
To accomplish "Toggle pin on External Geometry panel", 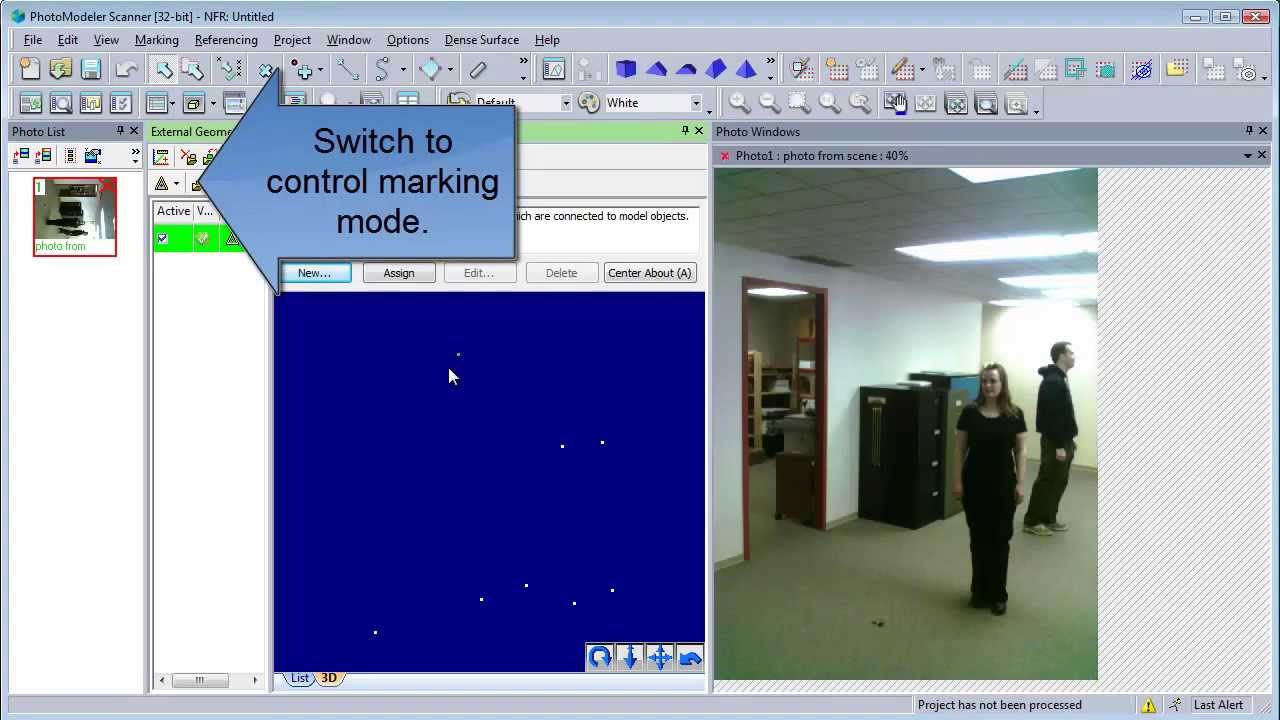I will point(685,131).
